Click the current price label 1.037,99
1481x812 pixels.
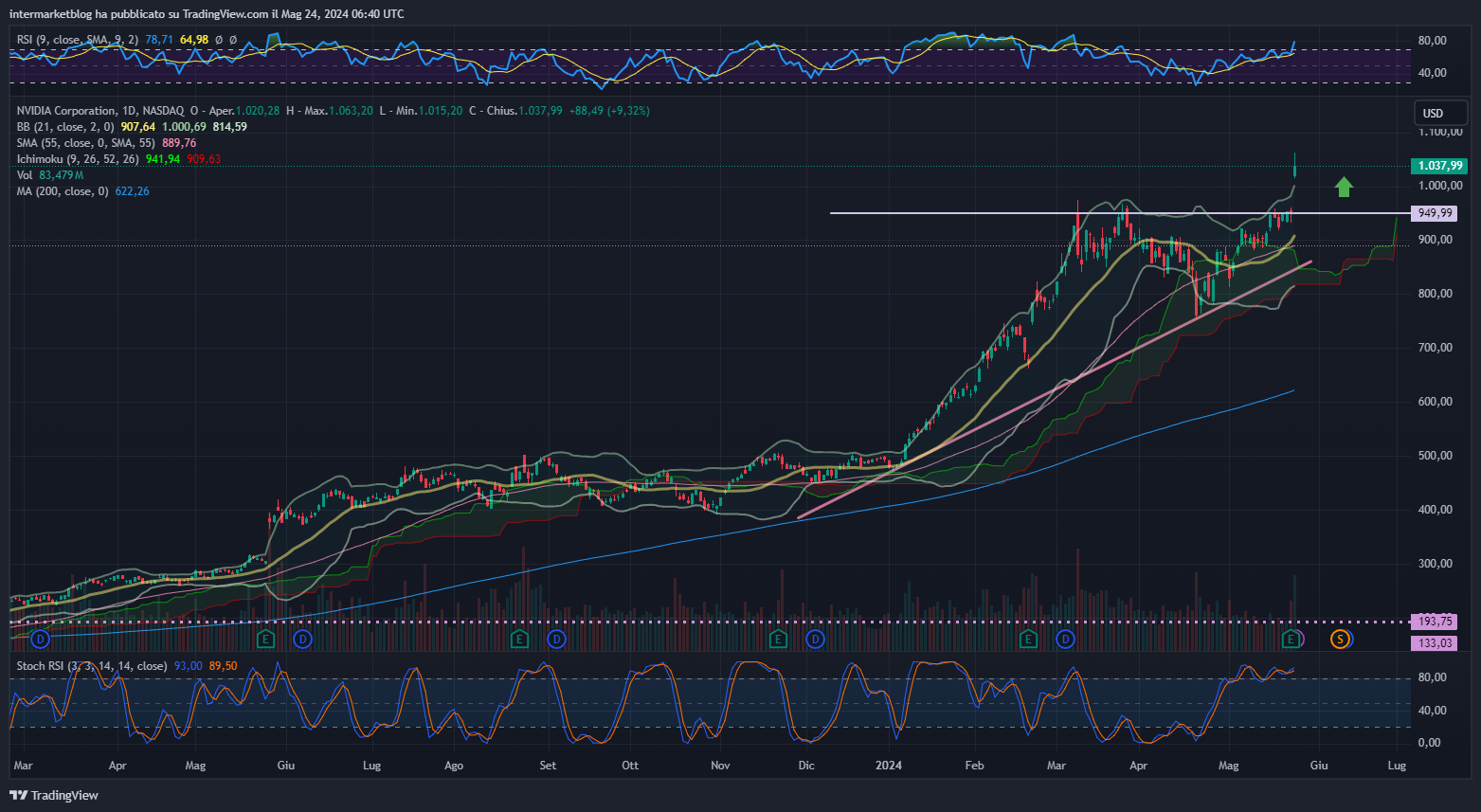point(1439,166)
